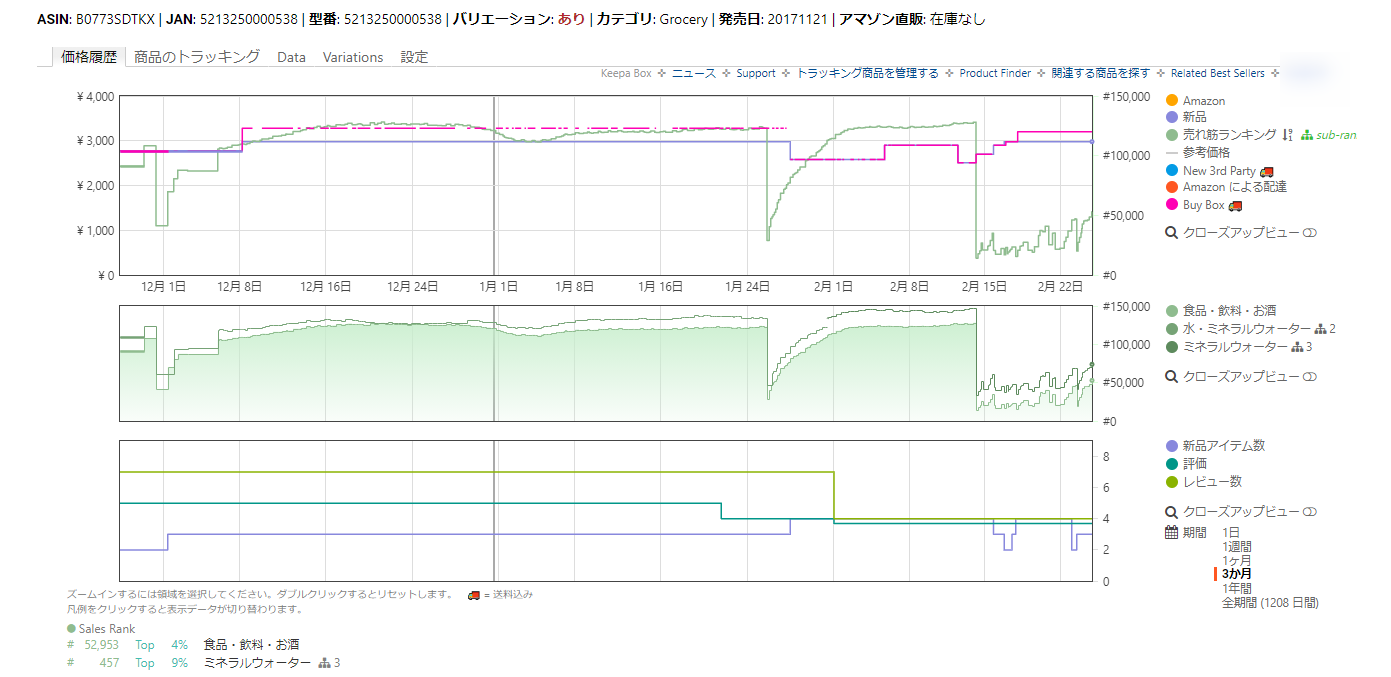This screenshot has height=677, width=1391.
Task: Click the sort icon beside 売れ筋ランキング
Action: click(x=1288, y=135)
